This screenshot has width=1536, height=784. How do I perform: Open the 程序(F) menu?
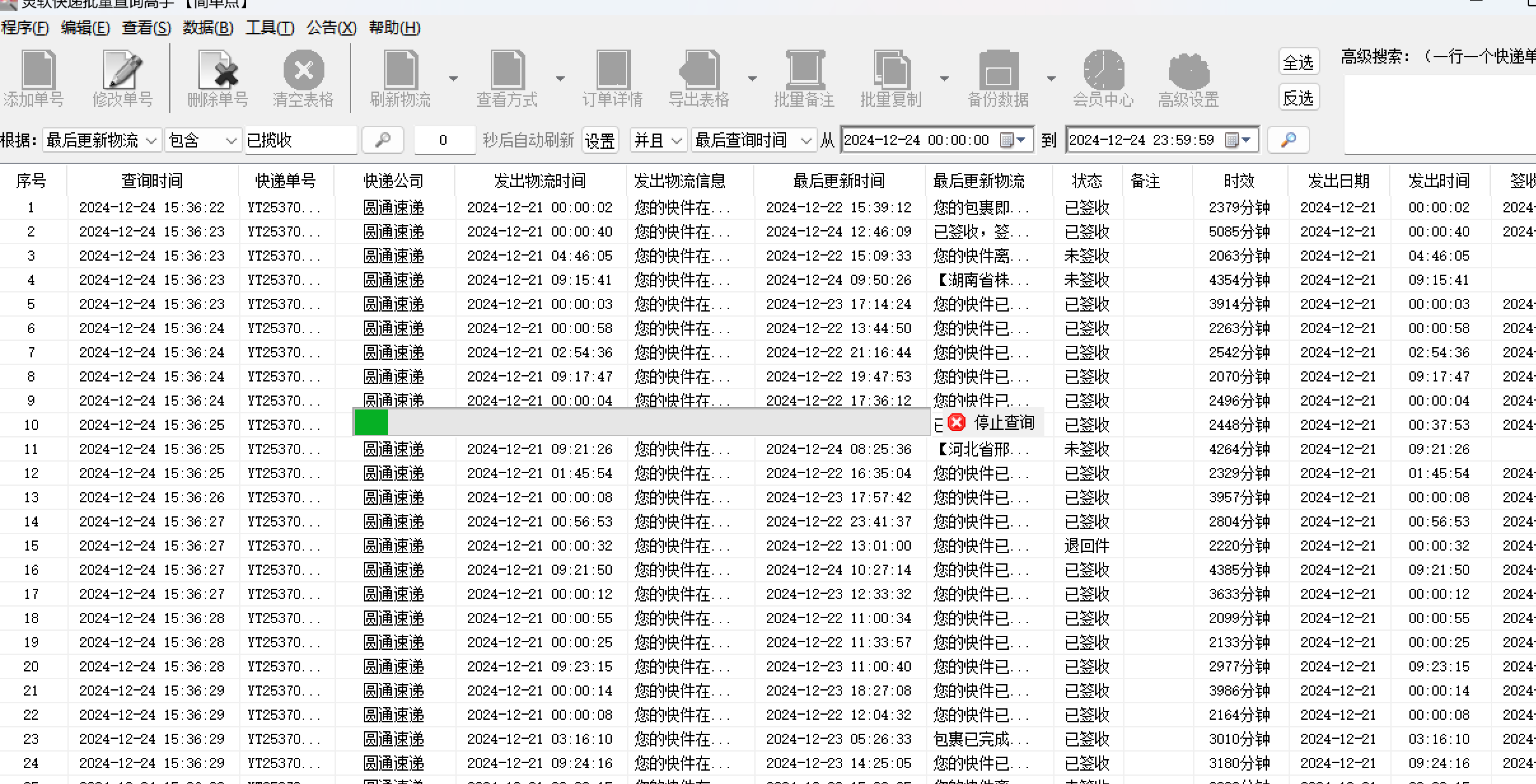coord(25,28)
